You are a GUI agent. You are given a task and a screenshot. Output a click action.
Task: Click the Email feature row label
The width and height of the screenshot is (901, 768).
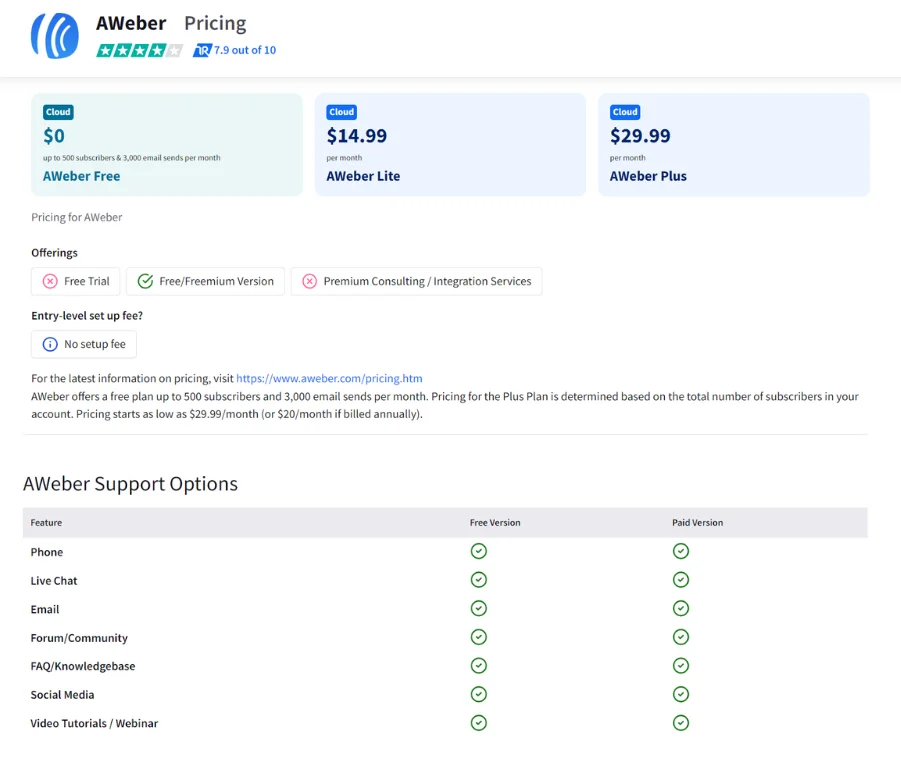(x=45, y=609)
